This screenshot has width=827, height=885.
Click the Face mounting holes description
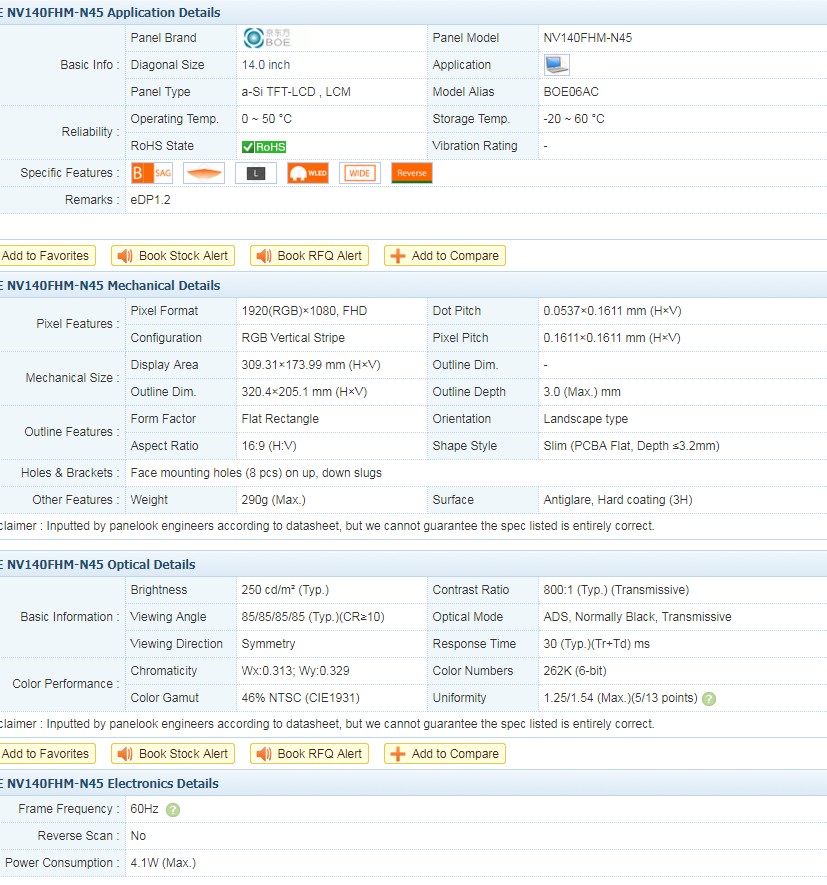pyautogui.click(x=256, y=473)
